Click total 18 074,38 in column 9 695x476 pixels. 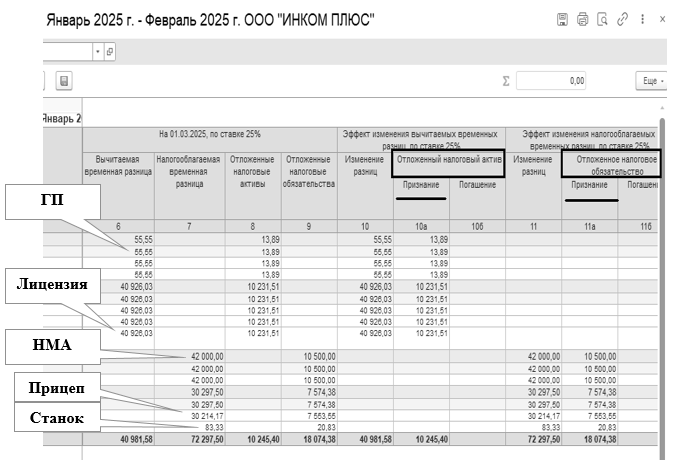pyautogui.click(x=319, y=439)
